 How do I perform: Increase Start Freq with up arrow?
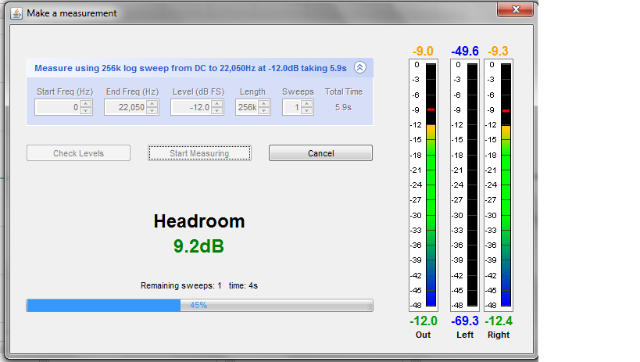(x=86, y=104)
